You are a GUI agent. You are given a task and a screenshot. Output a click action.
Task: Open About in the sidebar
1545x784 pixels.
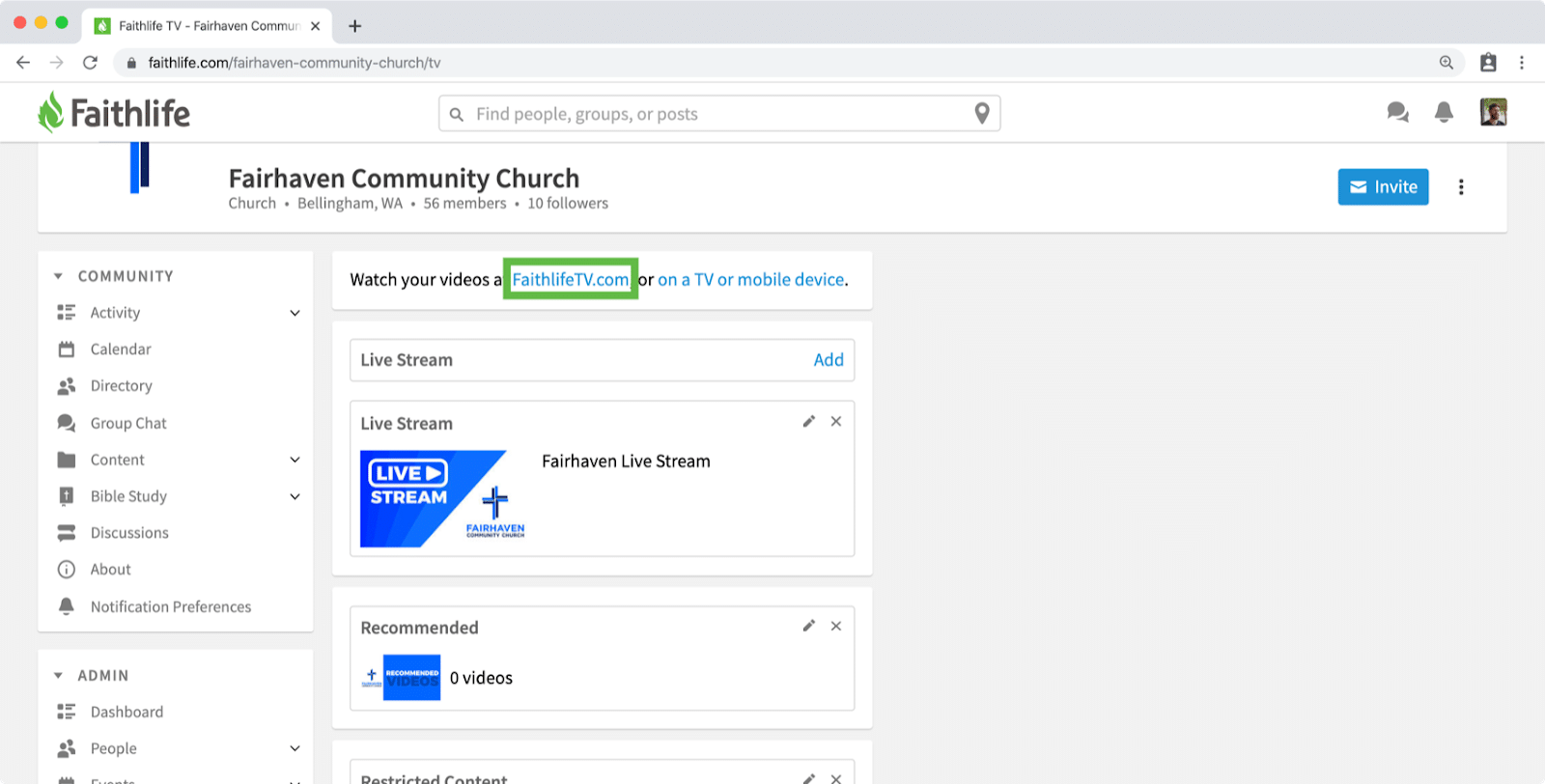tap(110, 570)
